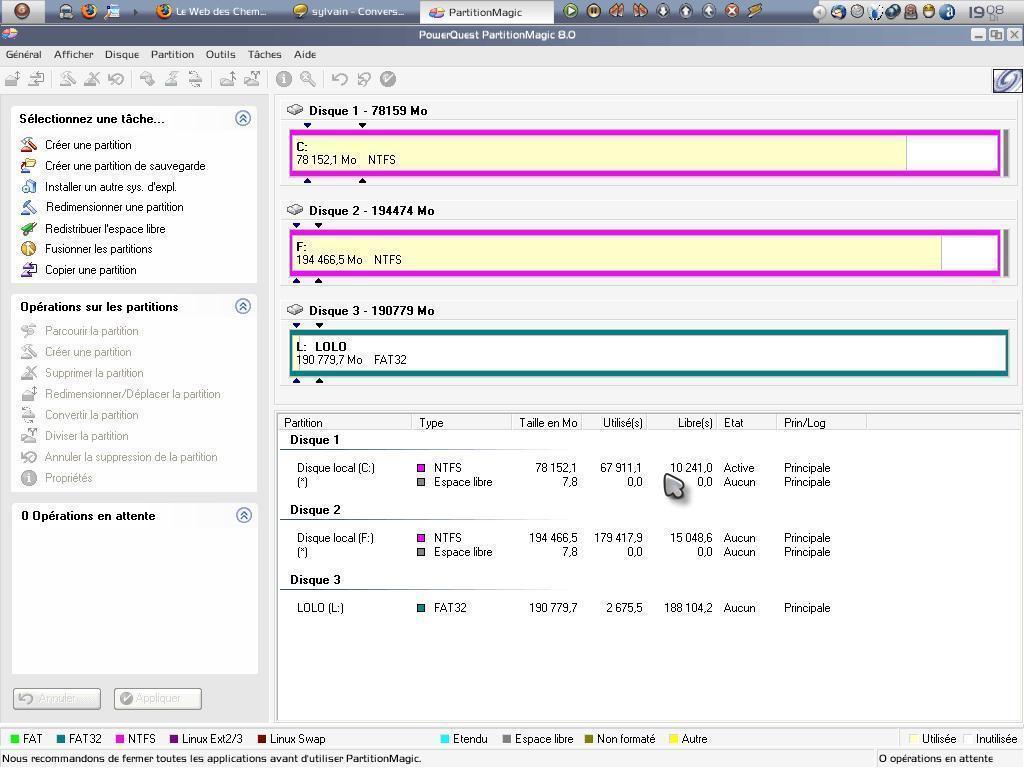Screen dimensions: 1024x768
Task: Collapse the Opérations en attente panel
Action: click(x=242, y=515)
